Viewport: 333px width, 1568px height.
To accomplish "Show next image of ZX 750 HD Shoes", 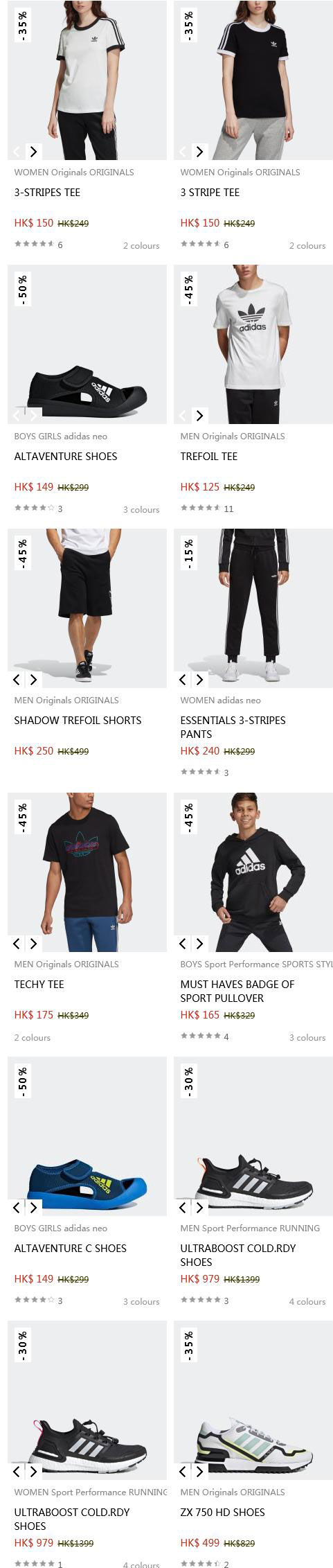I will click(x=199, y=1471).
